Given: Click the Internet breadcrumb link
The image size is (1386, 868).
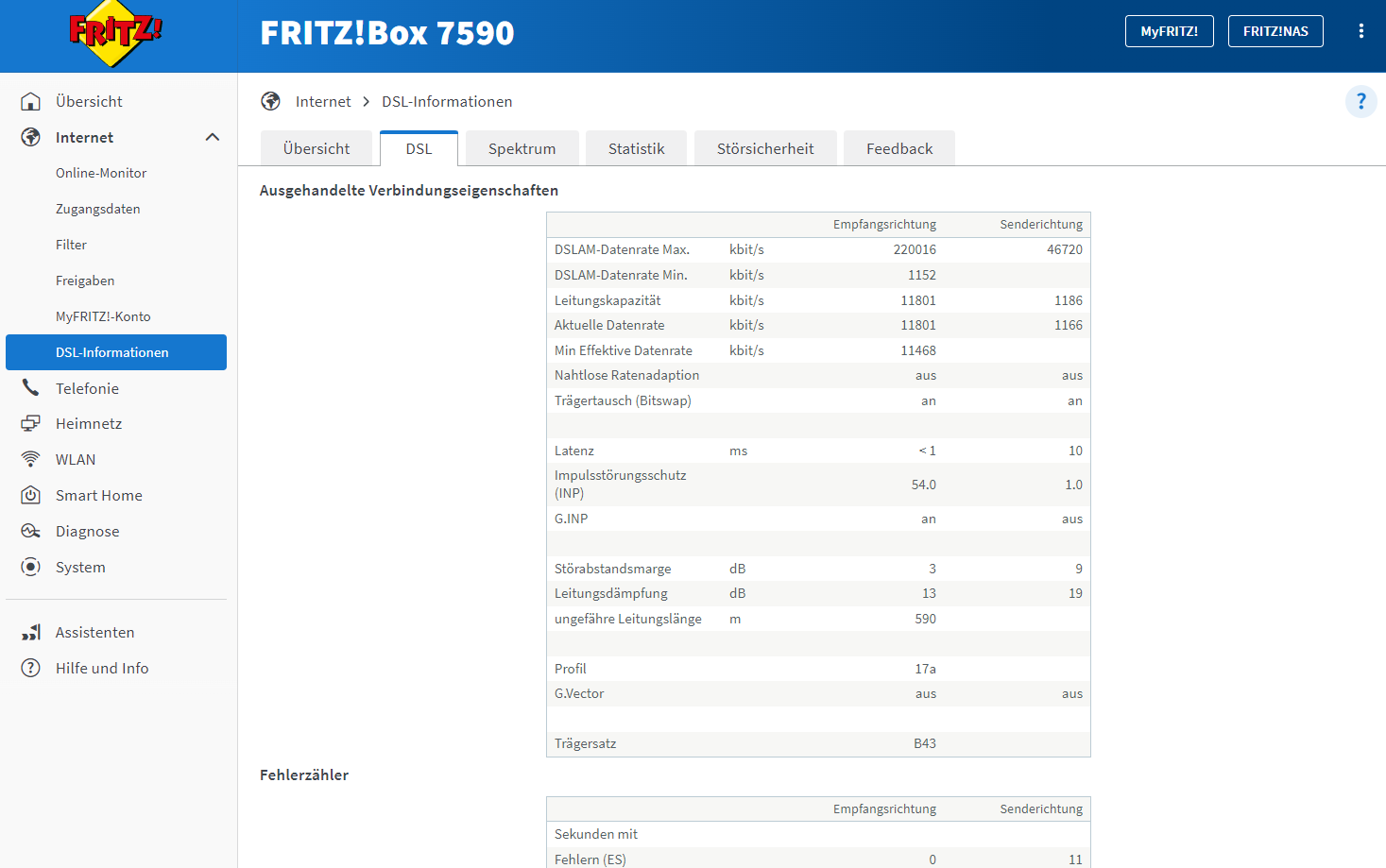Looking at the screenshot, I should click(323, 101).
